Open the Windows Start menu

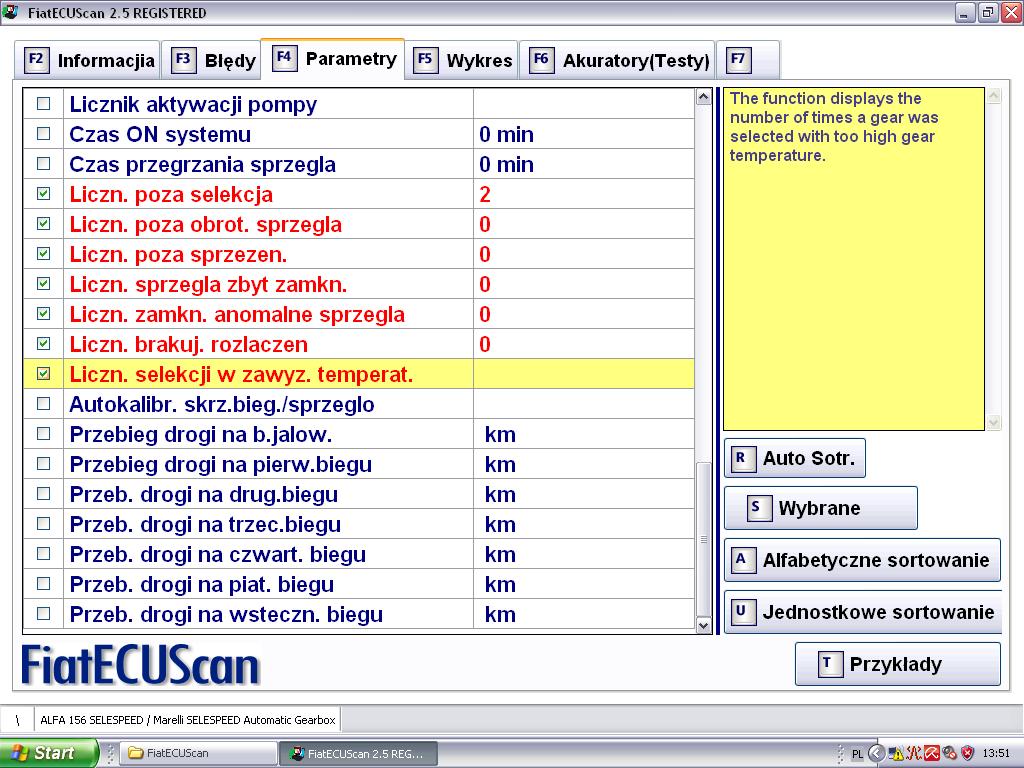tap(48, 753)
